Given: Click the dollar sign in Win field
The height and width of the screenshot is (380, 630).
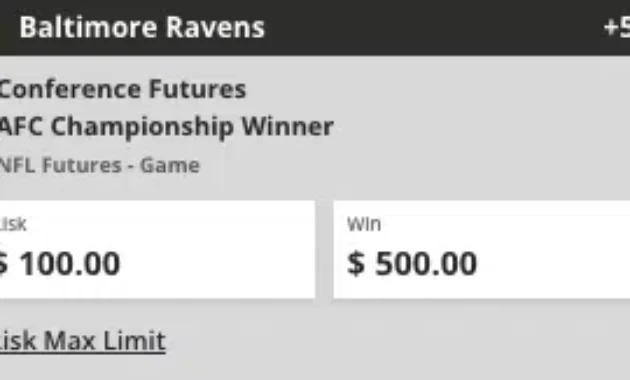Looking at the screenshot, I should click(356, 264).
